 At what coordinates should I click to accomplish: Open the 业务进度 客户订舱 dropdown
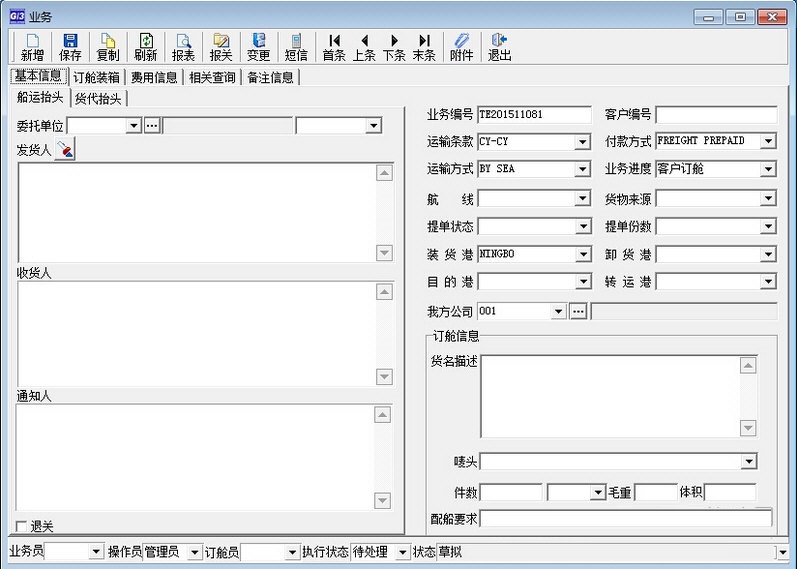(768, 169)
